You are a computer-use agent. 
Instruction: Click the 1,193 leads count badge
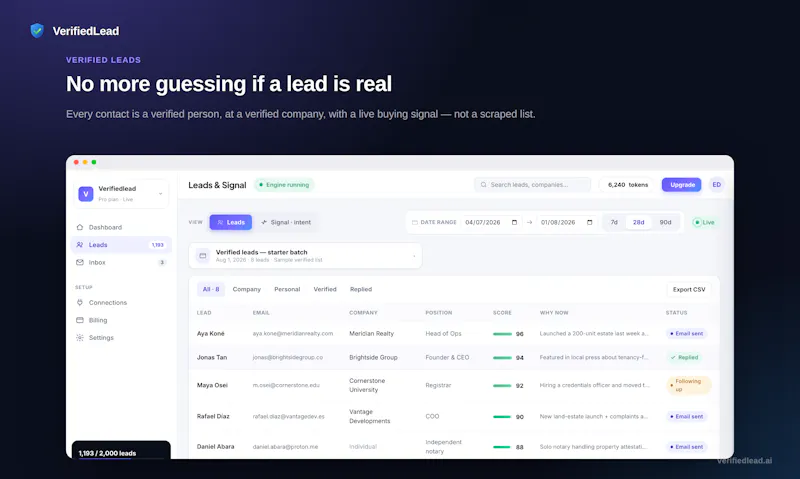coord(158,245)
